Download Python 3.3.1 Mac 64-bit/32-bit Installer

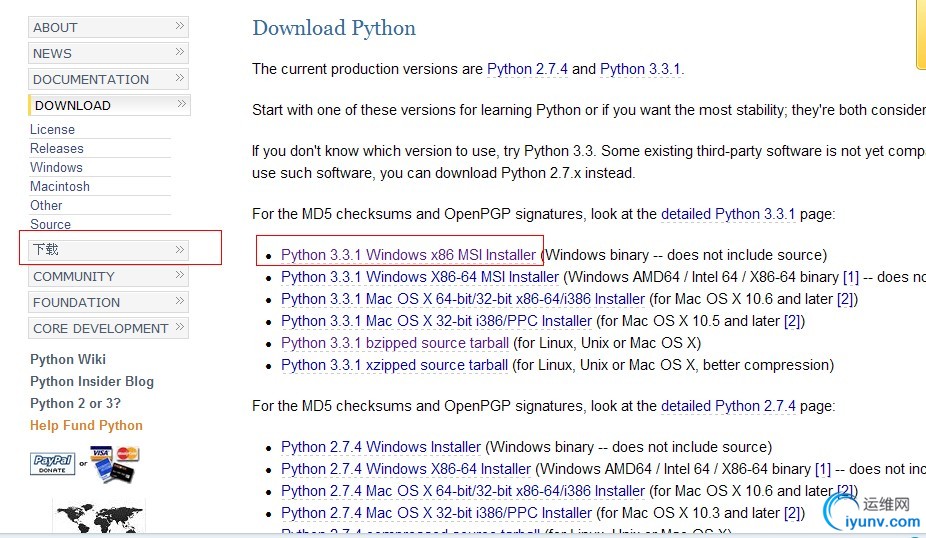point(463,299)
